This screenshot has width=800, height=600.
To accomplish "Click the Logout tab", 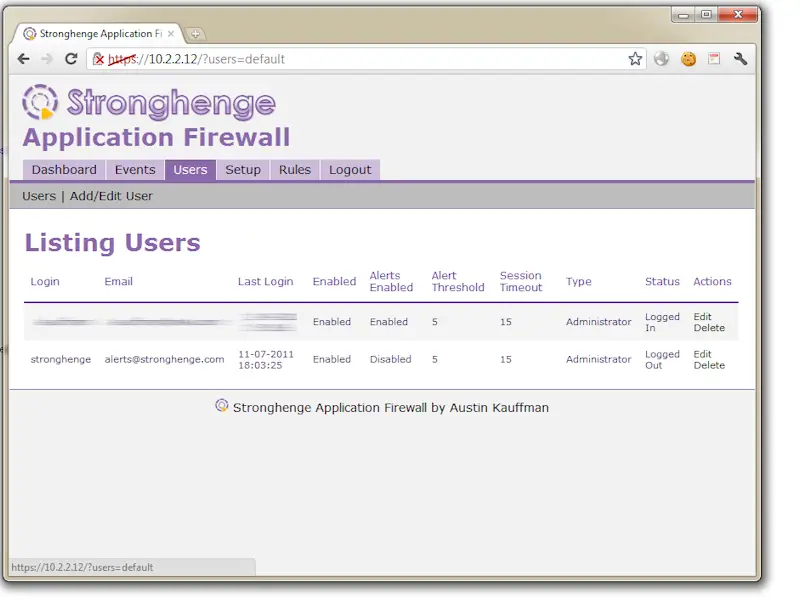I will point(350,170).
